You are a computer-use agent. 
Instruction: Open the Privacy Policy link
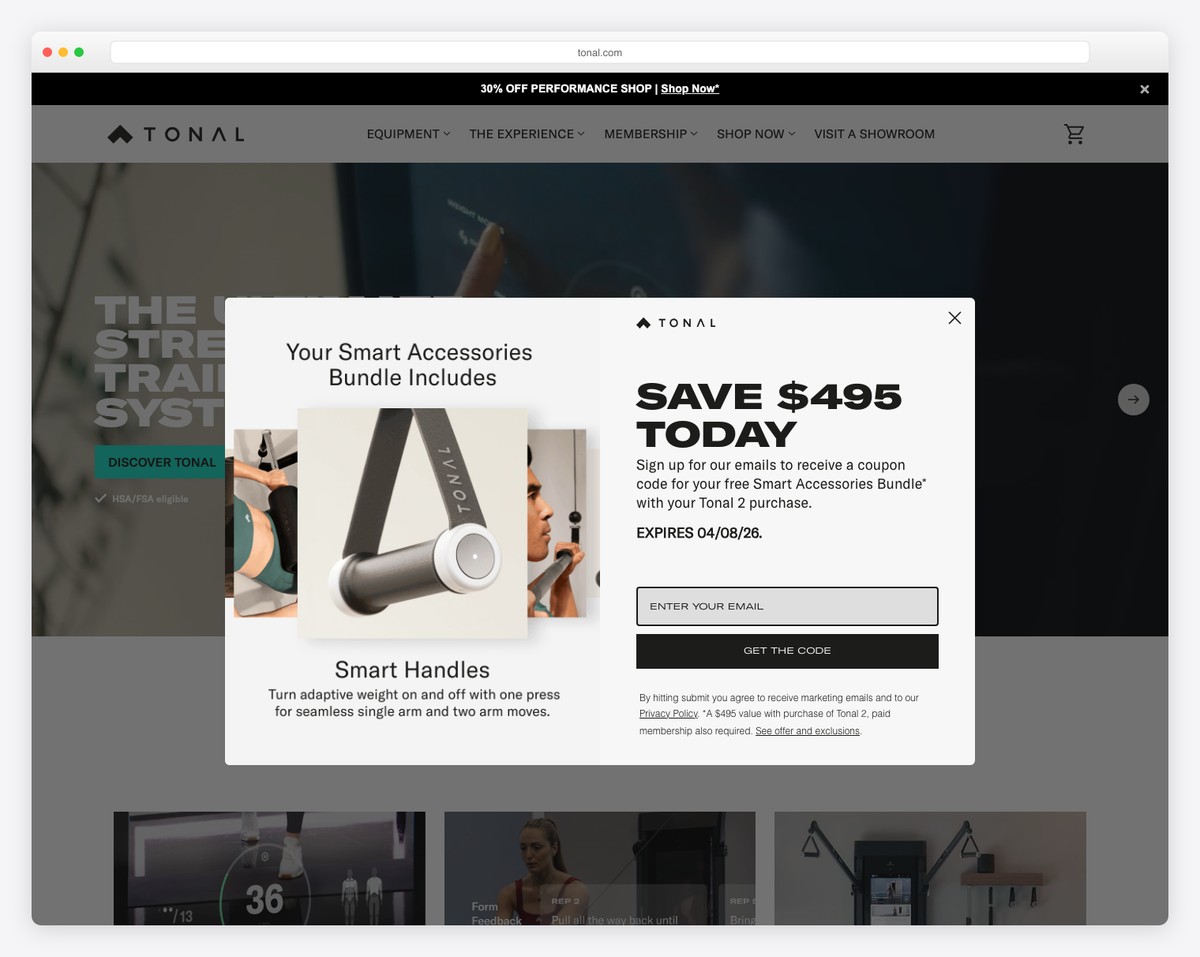click(668, 714)
